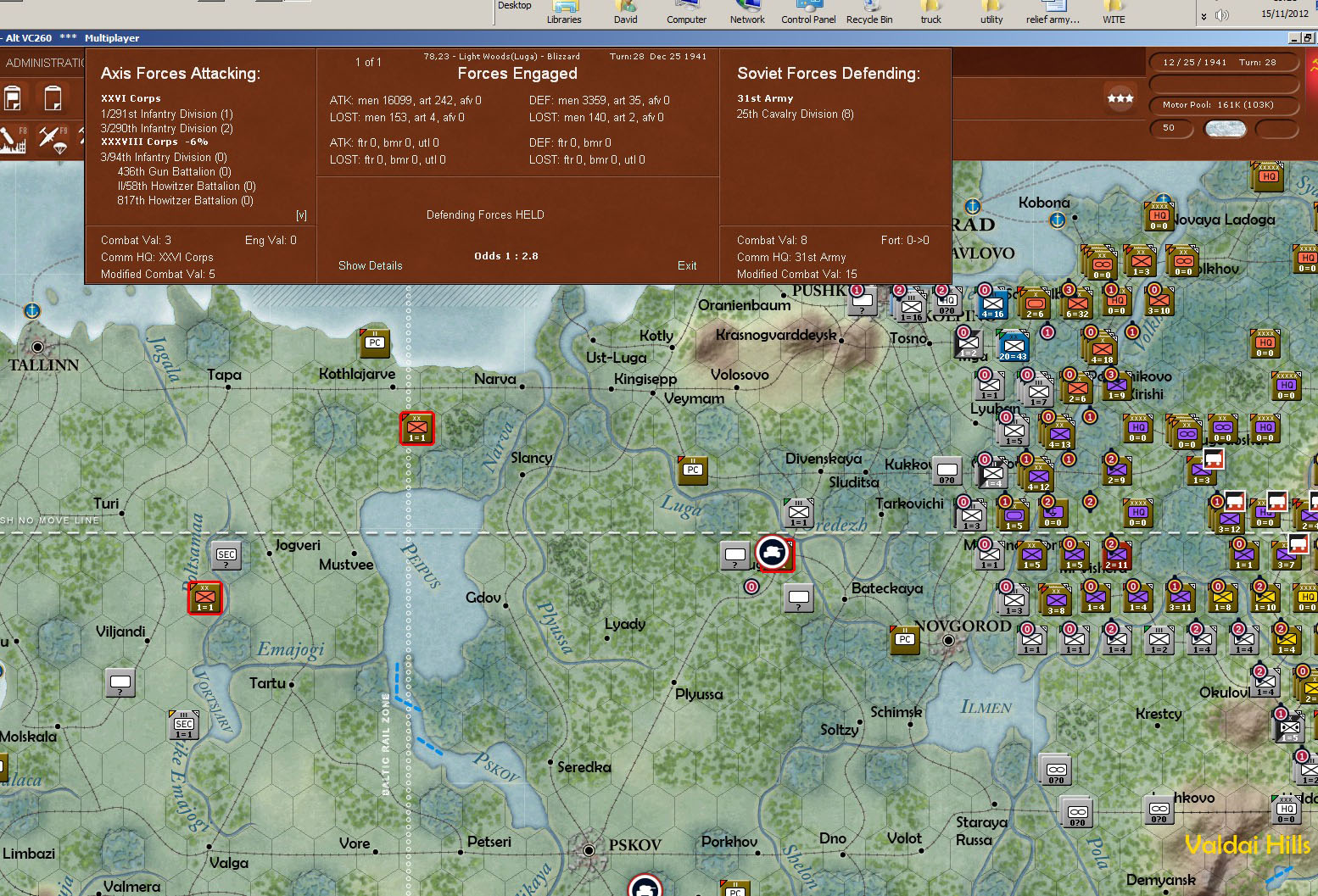Click the Valdai Hills label on the map
Screen dimensions: 1318x896
[1248, 844]
